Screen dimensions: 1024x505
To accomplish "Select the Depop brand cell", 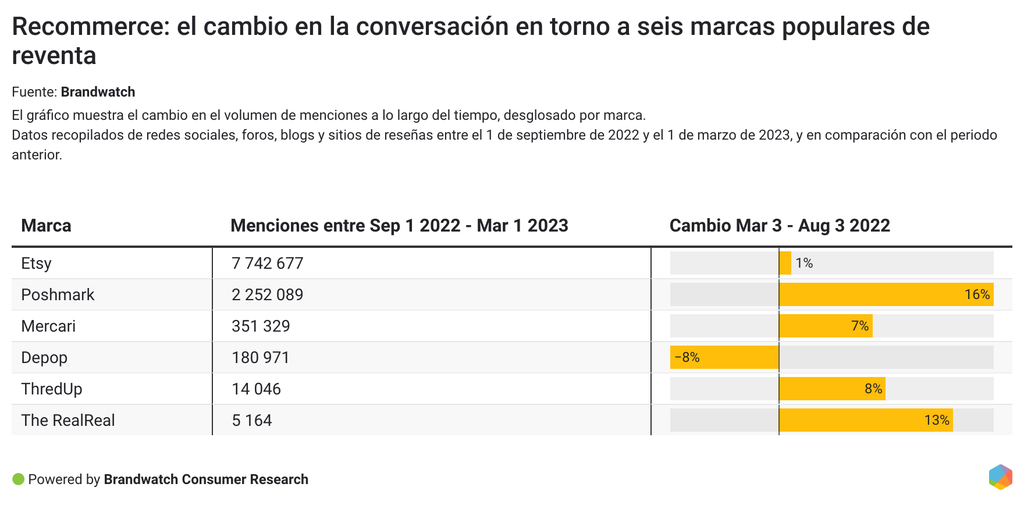I will (44, 358).
